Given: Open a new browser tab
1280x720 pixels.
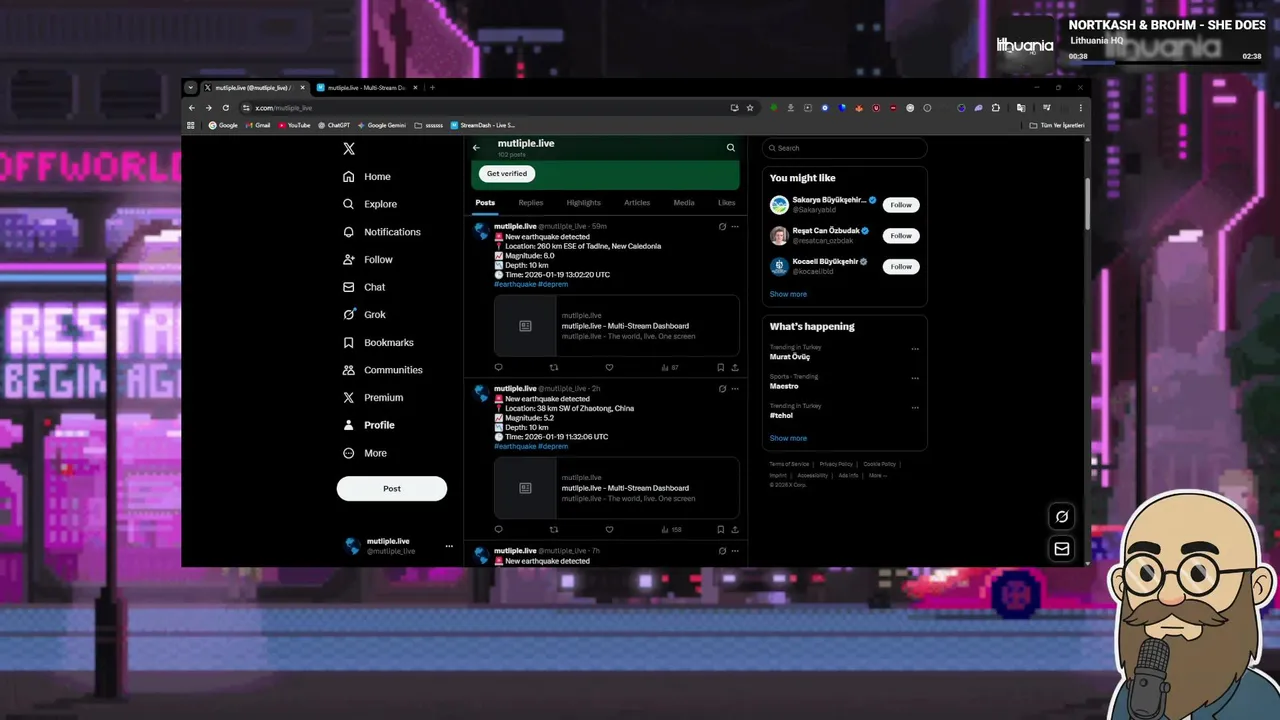Looking at the screenshot, I should [432, 88].
